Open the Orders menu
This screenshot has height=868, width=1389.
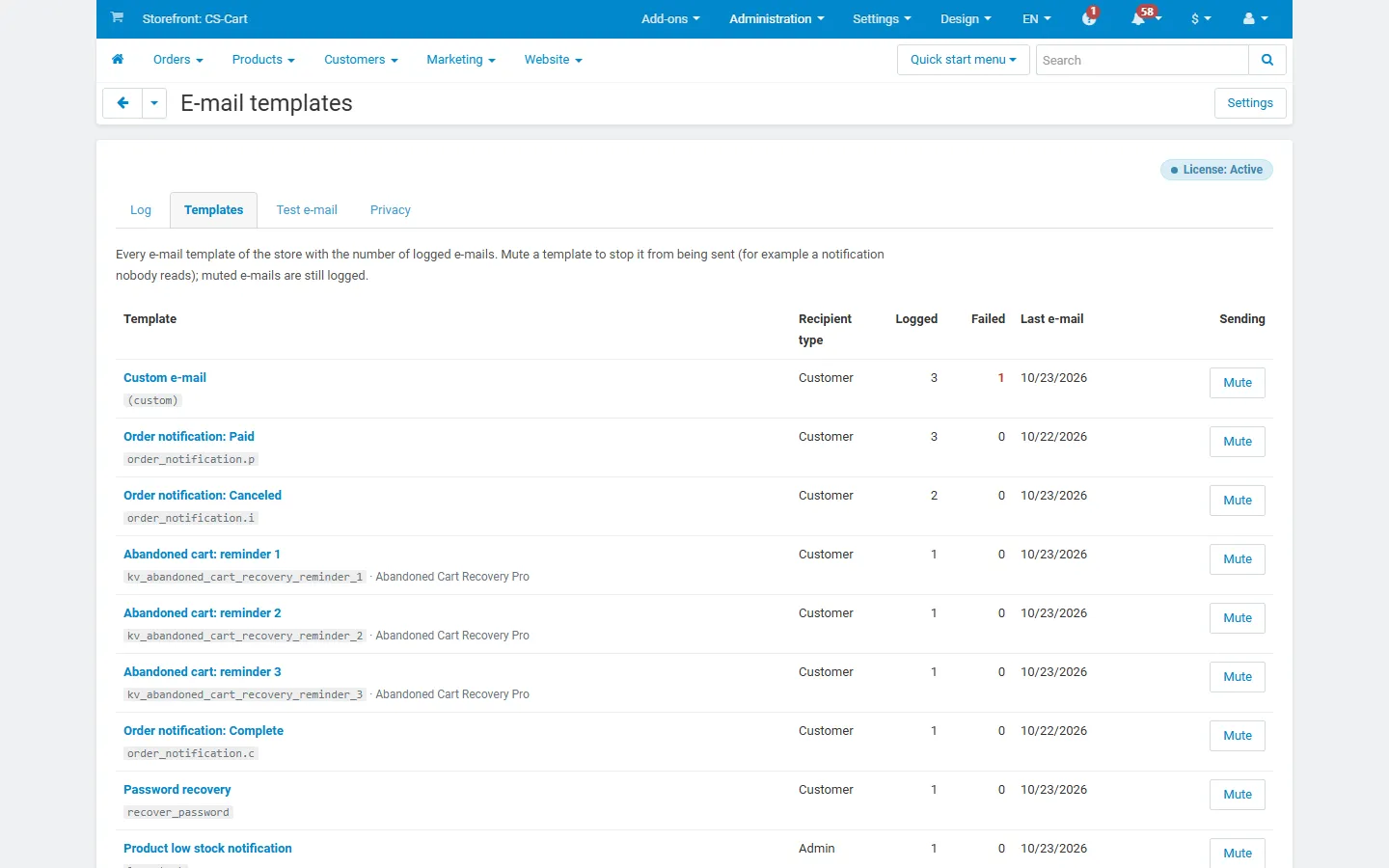[x=178, y=60]
